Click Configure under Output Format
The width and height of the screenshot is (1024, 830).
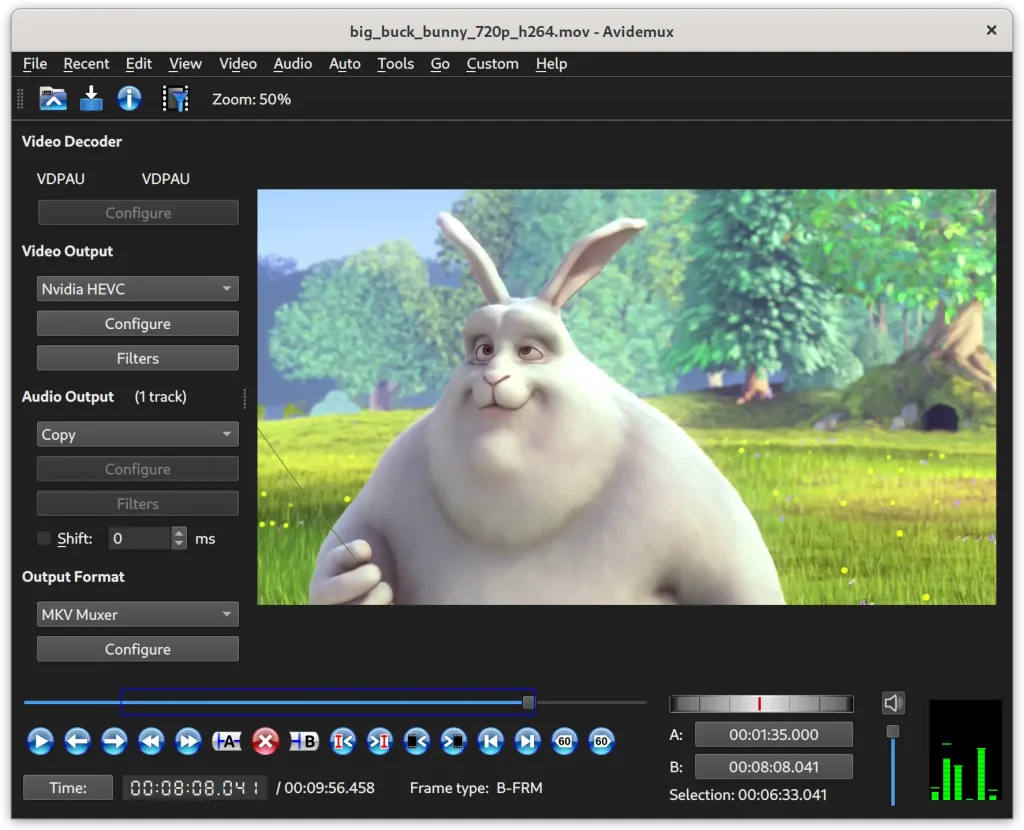(138, 649)
